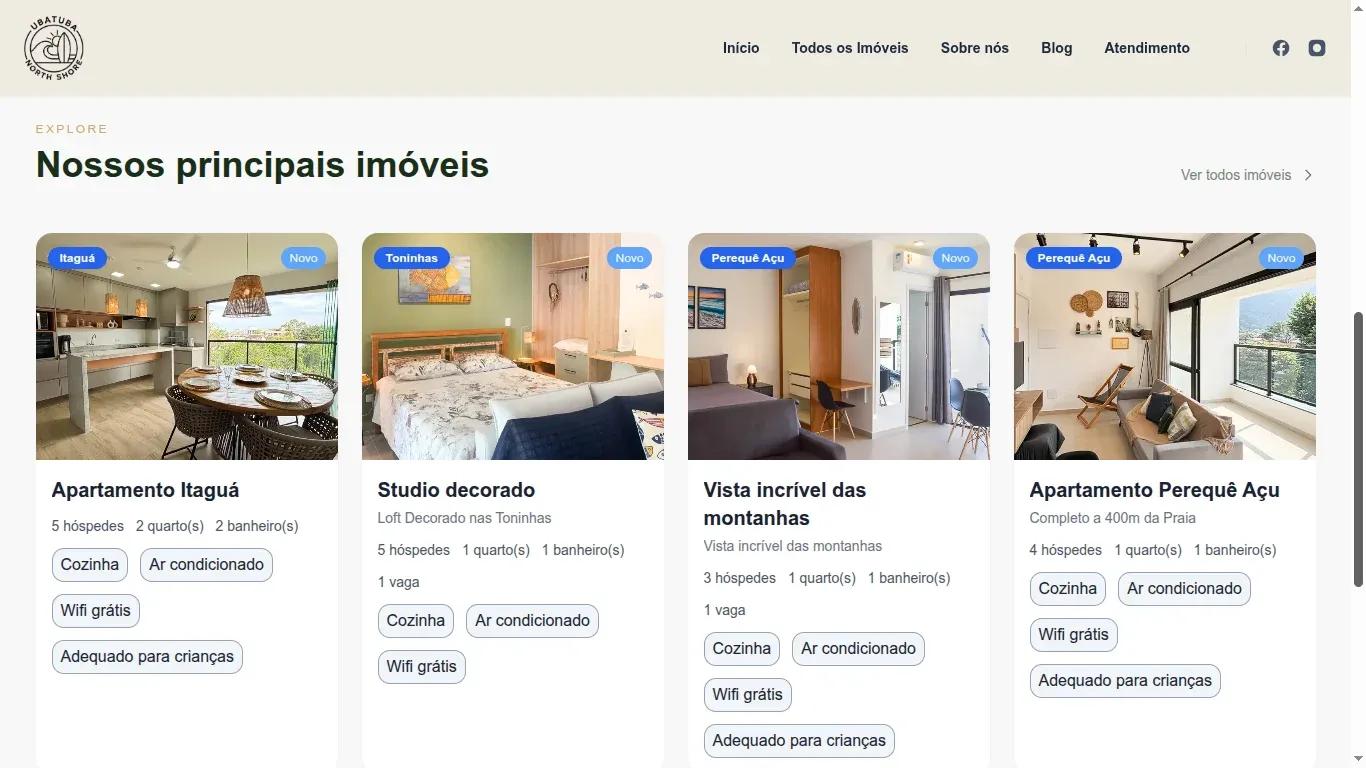Open the Studio decorado title link
This screenshot has height=768, width=1366.
(456, 490)
